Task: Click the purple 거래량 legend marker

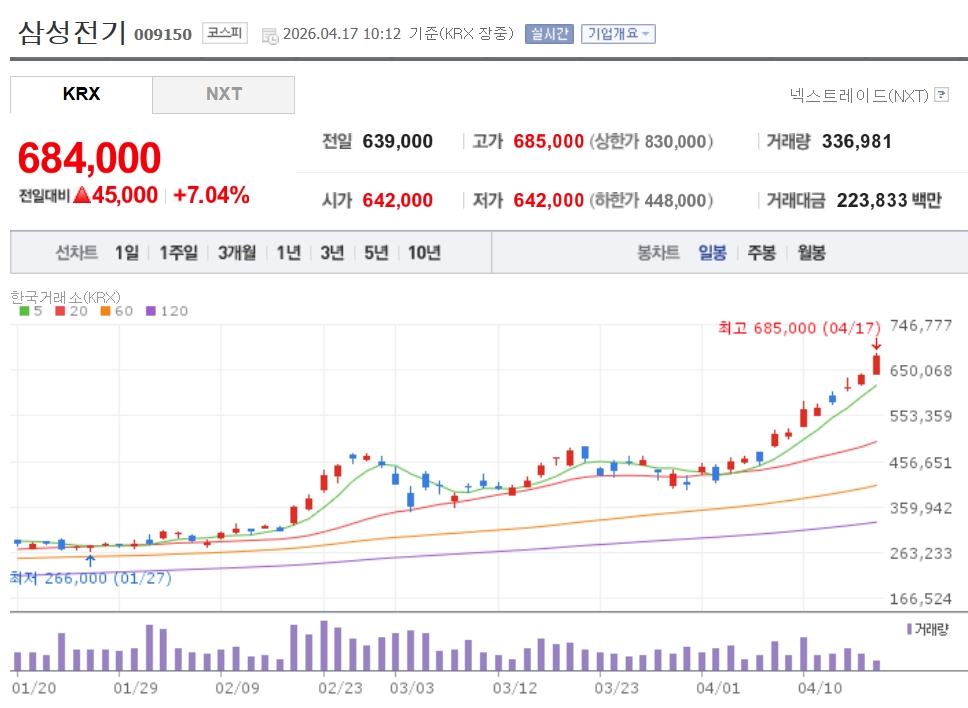Action: [908, 629]
